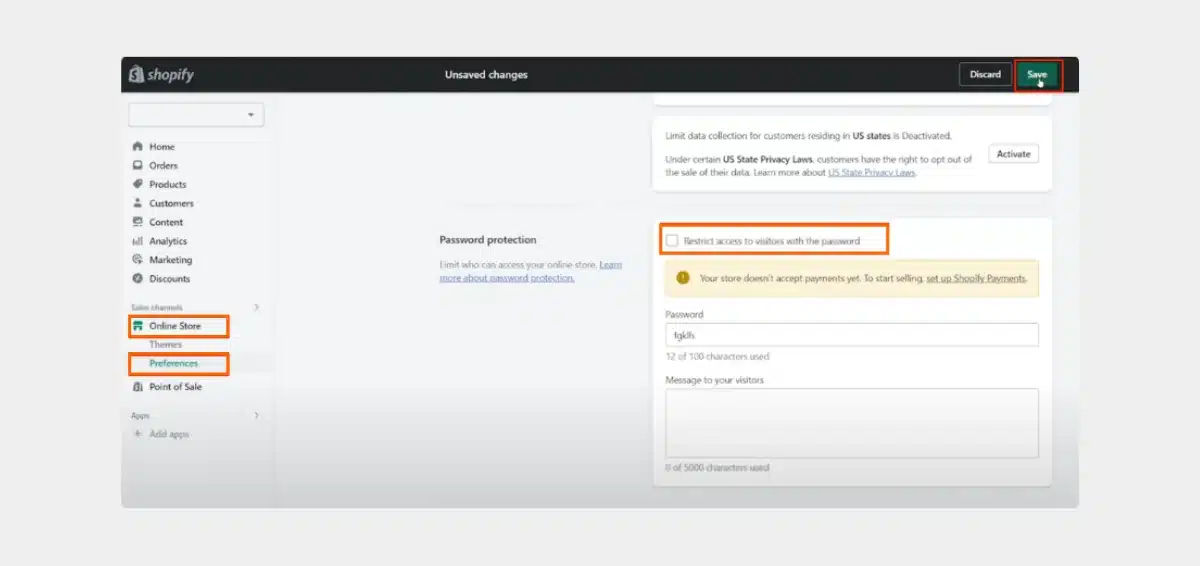Image resolution: width=1200 pixels, height=566 pixels.
Task: Open Products in the sidebar
Action: pyautogui.click(x=168, y=185)
